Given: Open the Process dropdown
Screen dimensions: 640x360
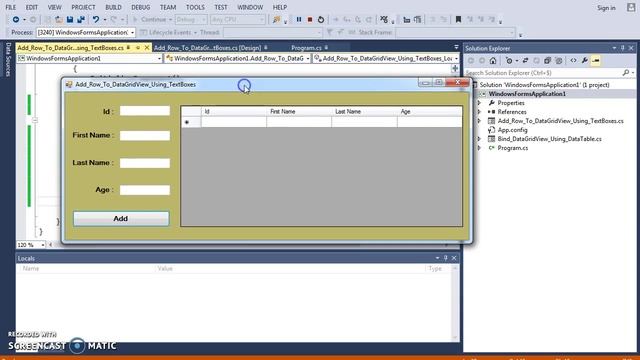Looking at the screenshot, I should (x=132, y=32).
